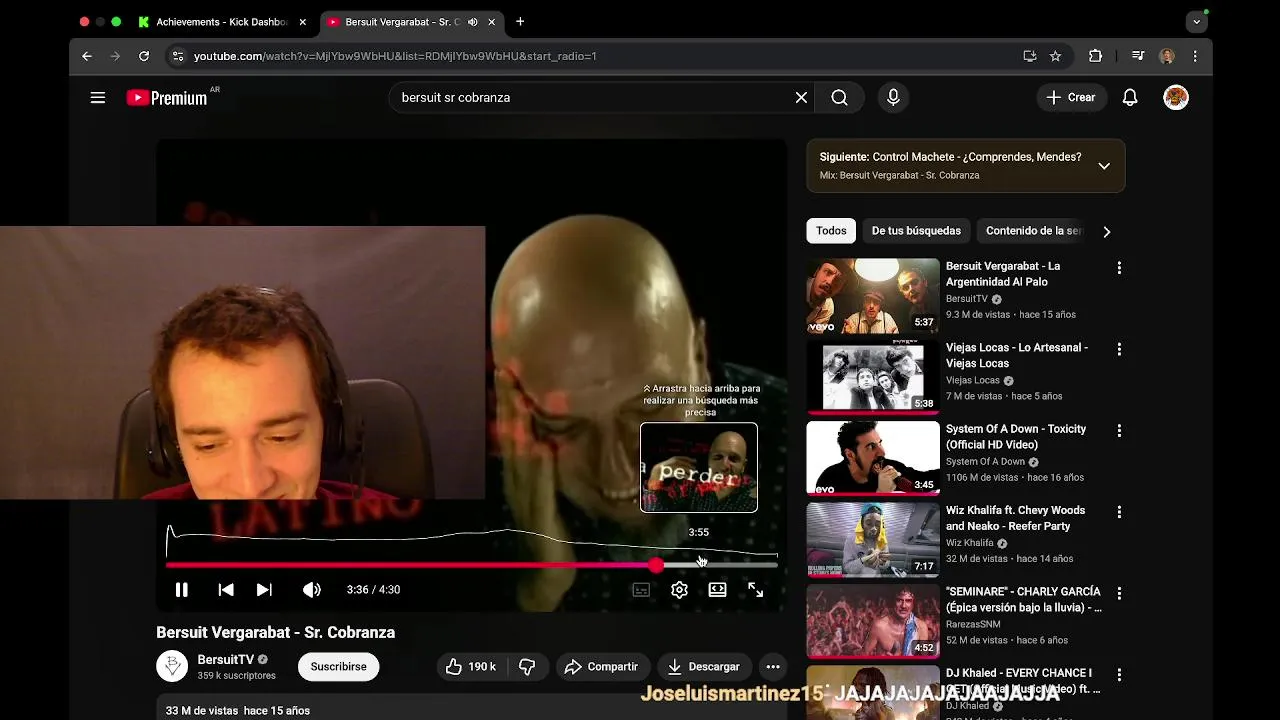Start voice search with microphone
This screenshot has width=1280, height=720.
[893, 97]
